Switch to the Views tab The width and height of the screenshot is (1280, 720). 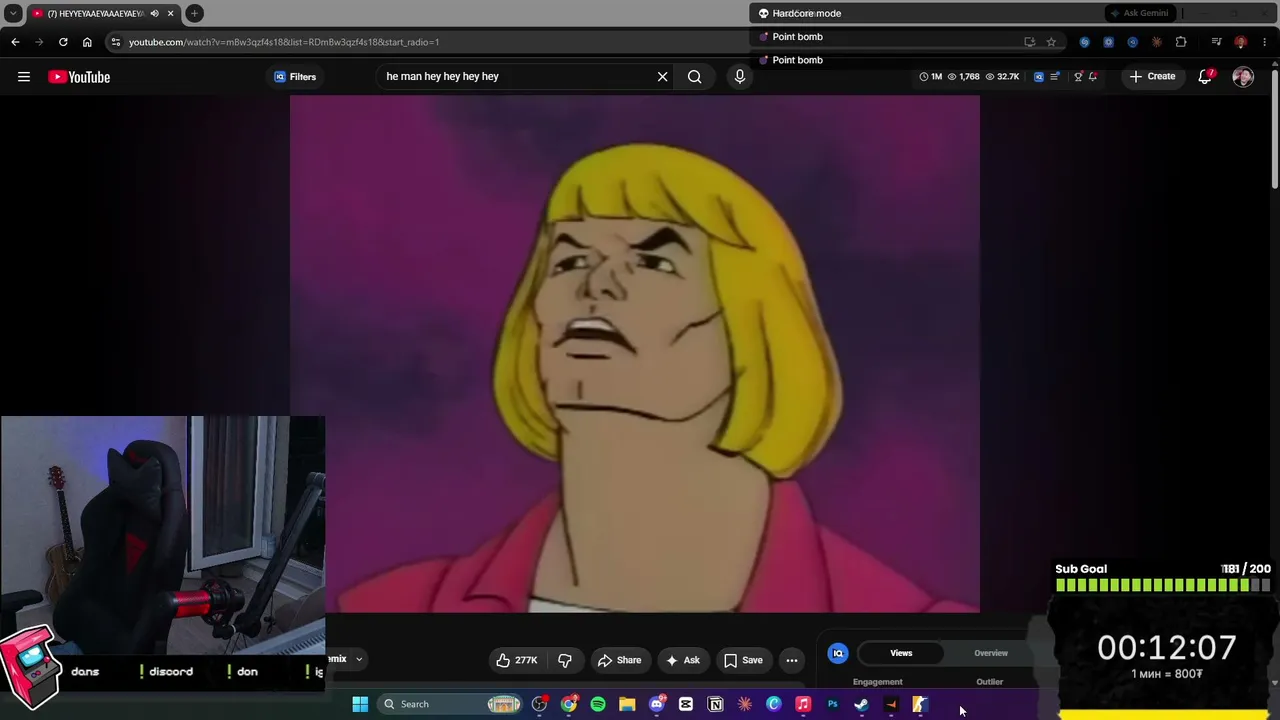click(901, 653)
